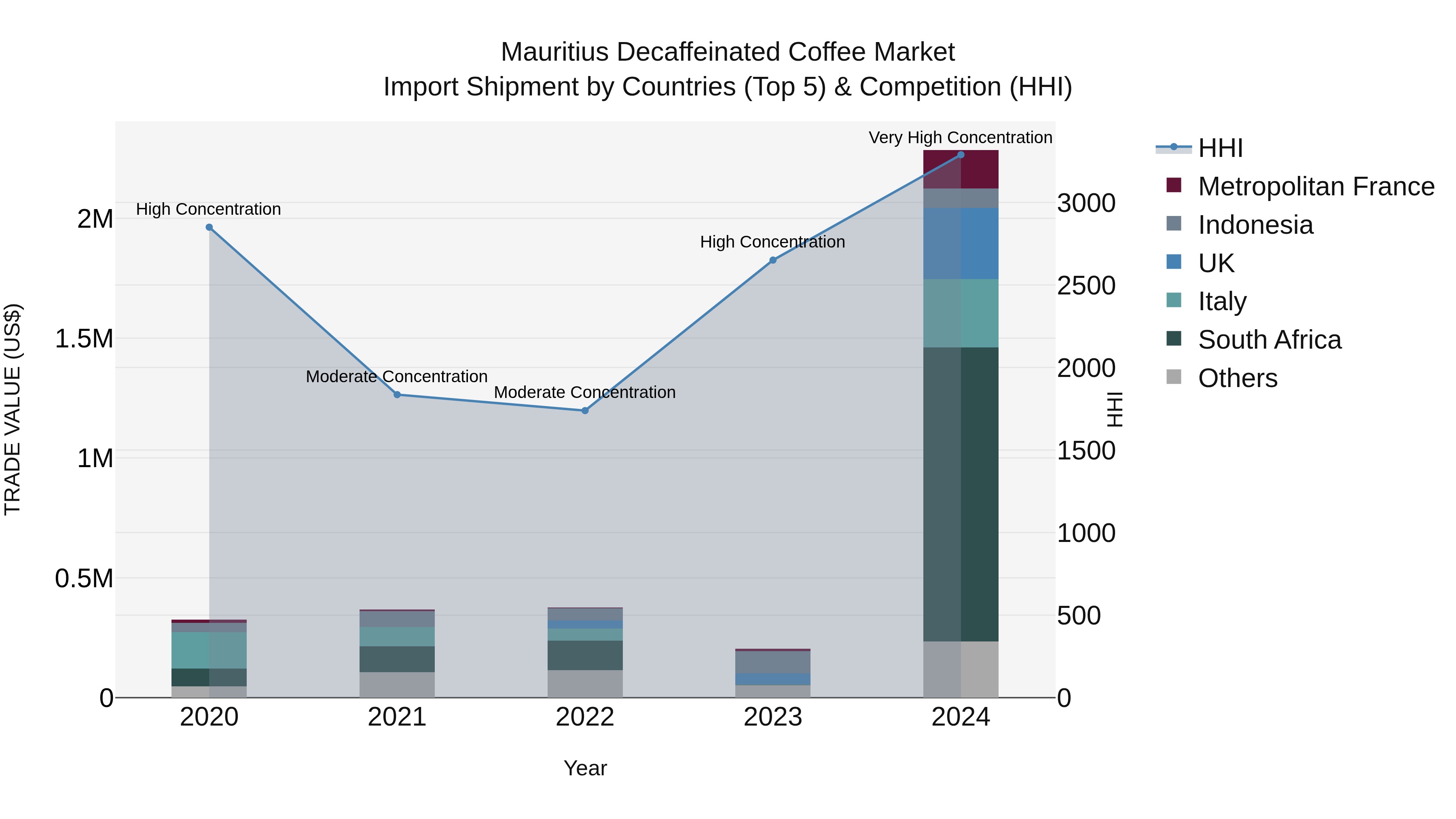Click the 2020 High Concentration label
1456x819 pixels.
(x=209, y=209)
